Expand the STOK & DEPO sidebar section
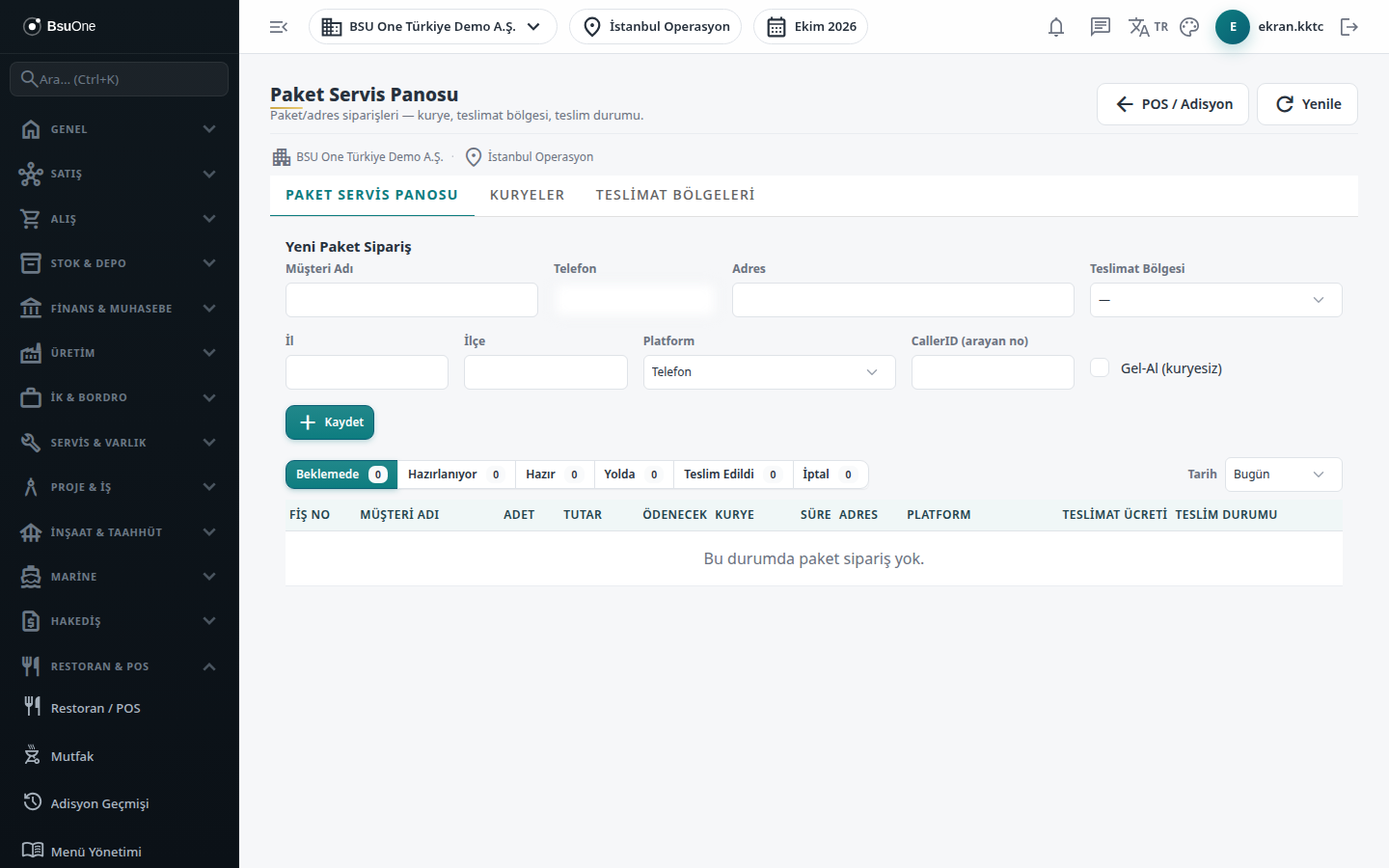 (x=120, y=263)
